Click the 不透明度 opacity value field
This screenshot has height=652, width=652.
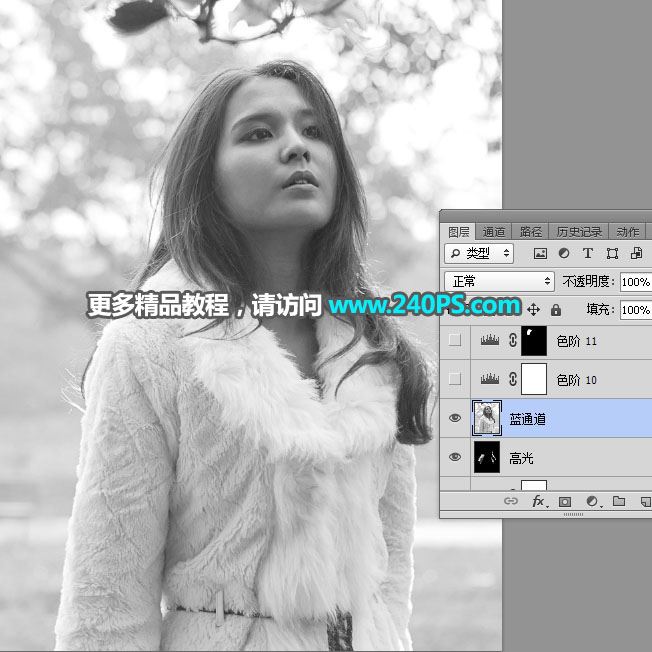[x=635, y=282]
